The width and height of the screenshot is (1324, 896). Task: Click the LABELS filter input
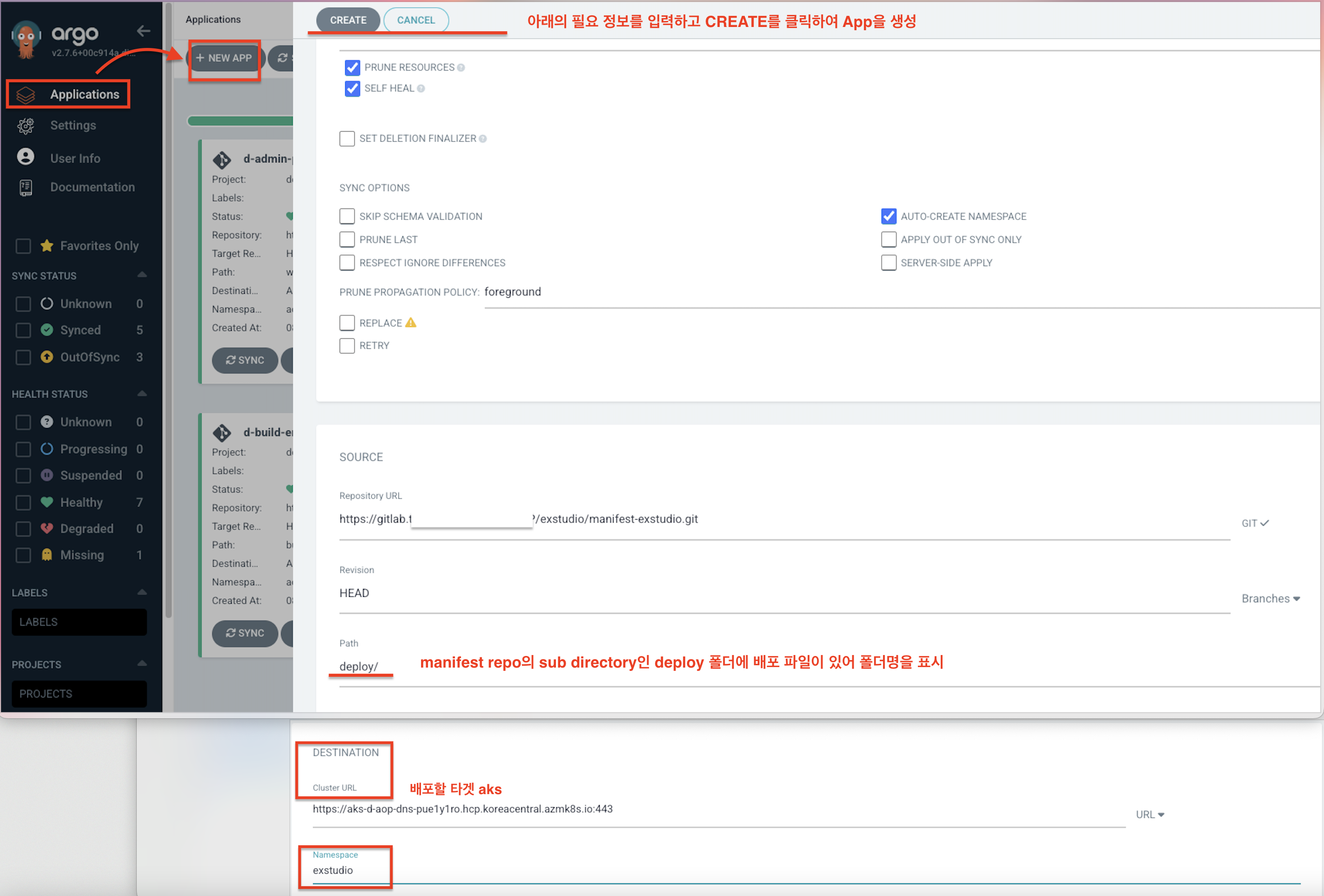click(x=79, y=622)
